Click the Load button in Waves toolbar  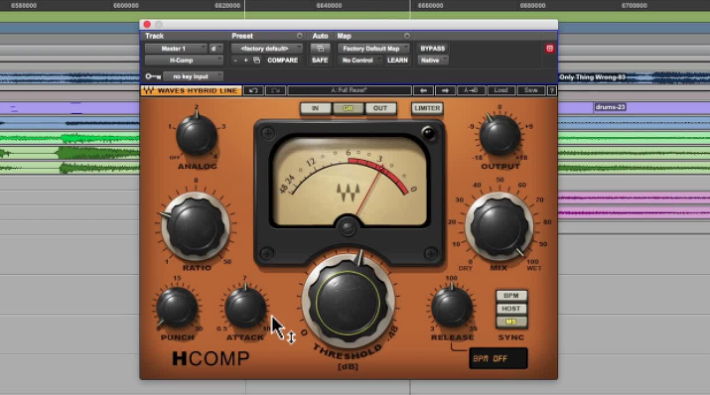coord(501,91)
